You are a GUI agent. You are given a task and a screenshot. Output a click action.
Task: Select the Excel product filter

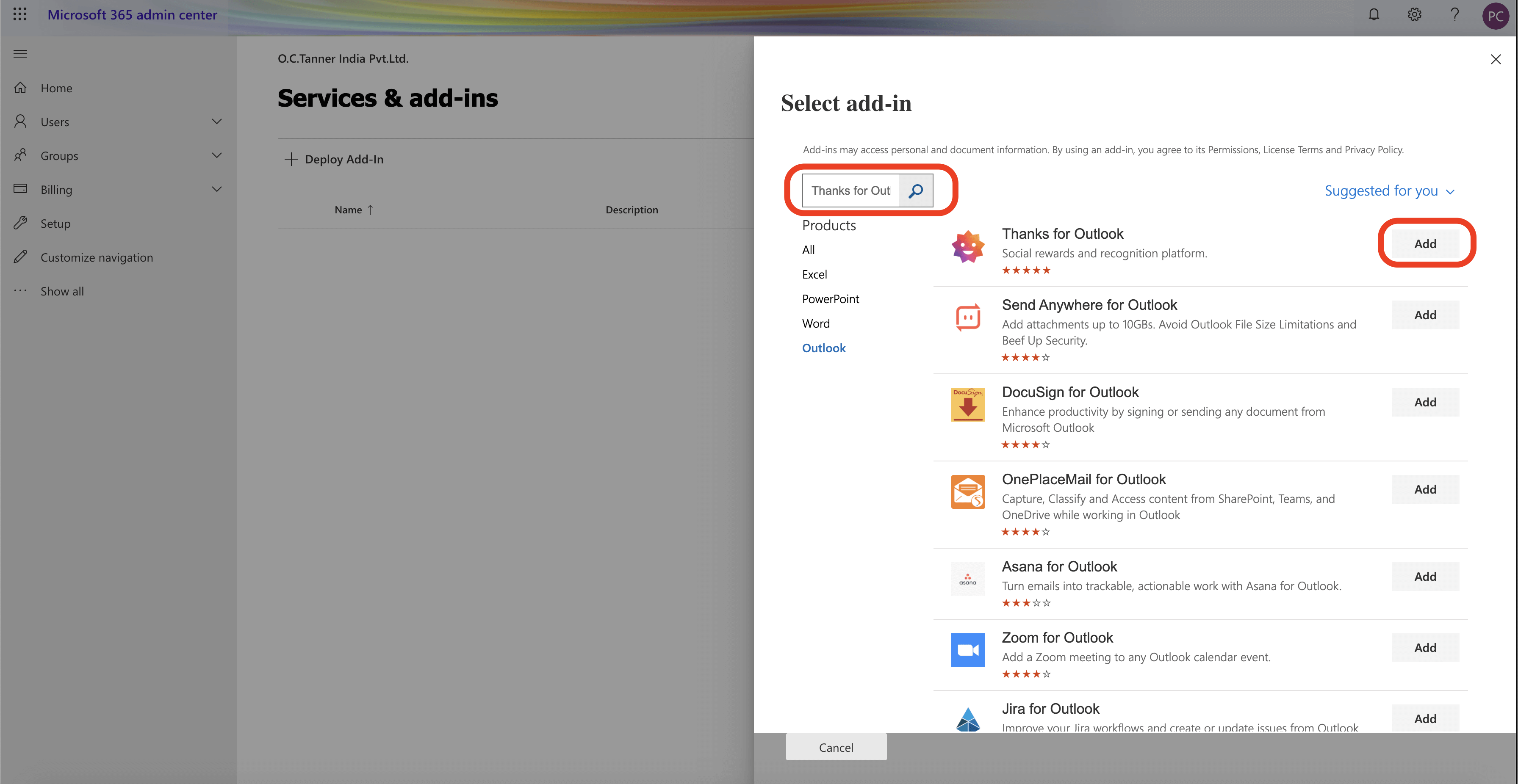tap(814, 274)
